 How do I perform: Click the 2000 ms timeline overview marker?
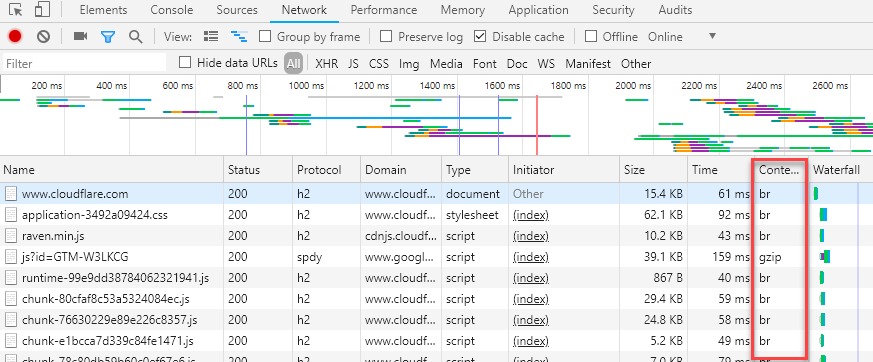(633, 86)
